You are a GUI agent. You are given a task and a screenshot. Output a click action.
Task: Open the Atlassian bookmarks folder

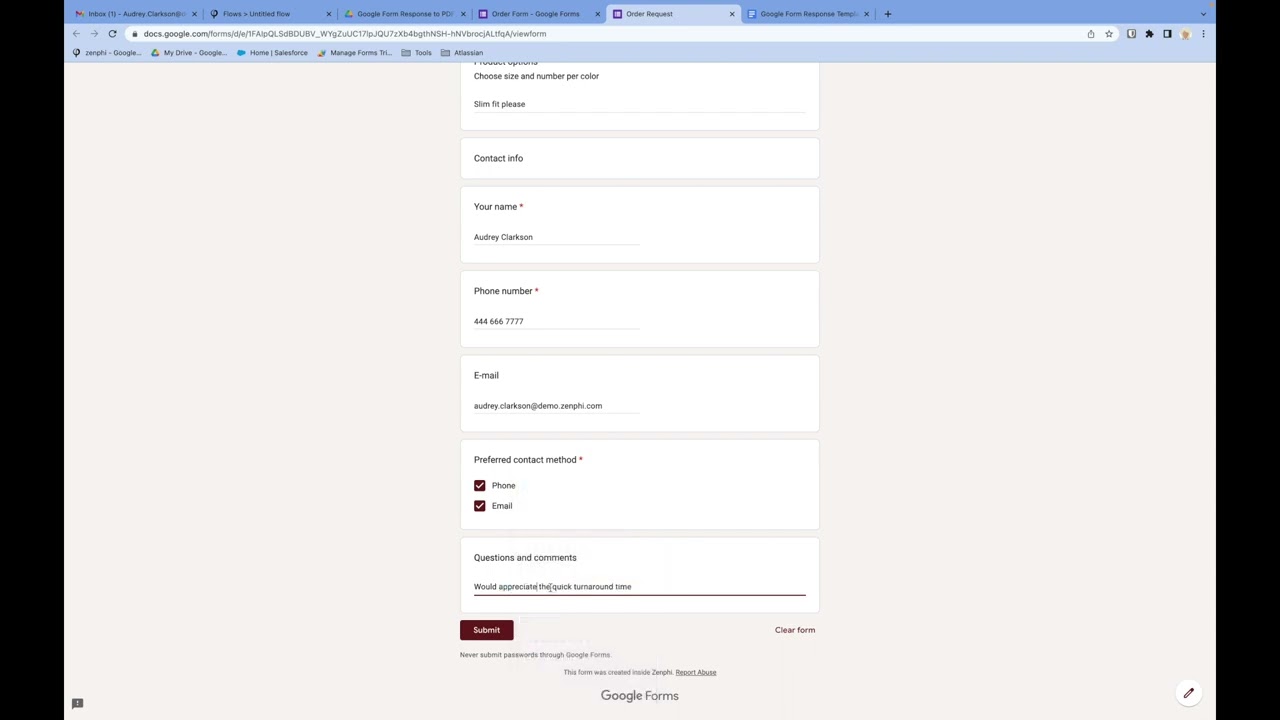click(462, 53)
